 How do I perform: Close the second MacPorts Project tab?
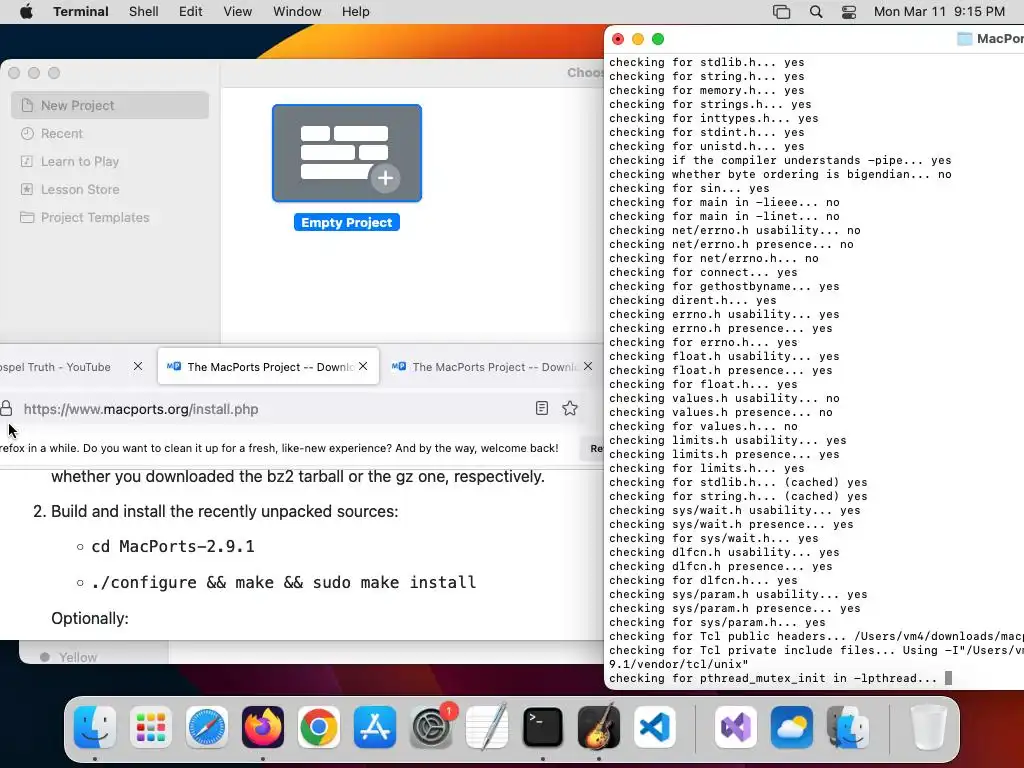point(588,366)
